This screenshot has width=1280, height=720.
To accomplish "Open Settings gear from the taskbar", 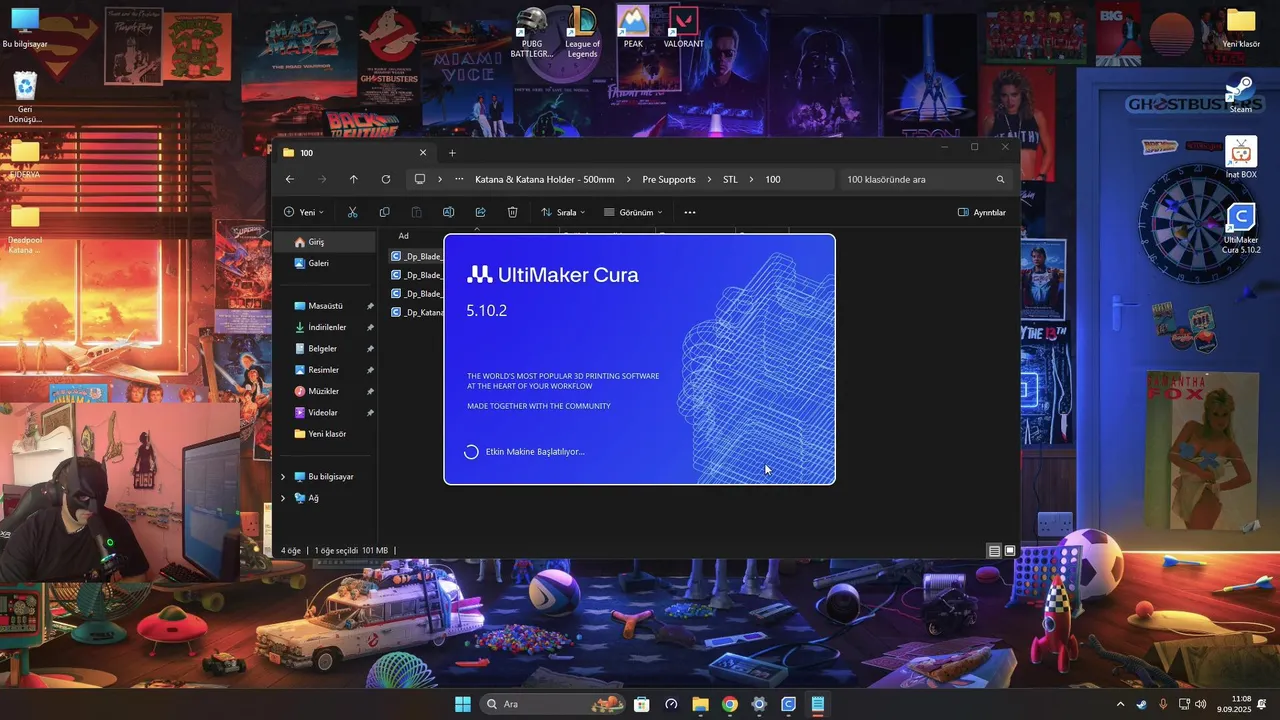I will click(x=759, y=704).
